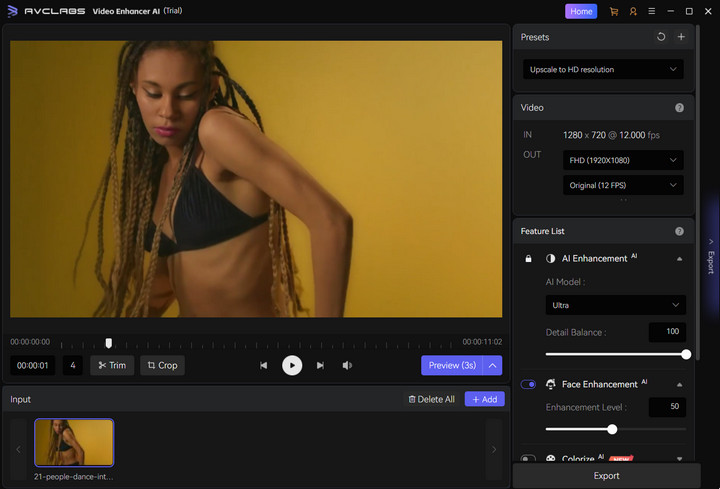Click the start time 00:00:00:00
This screenshot has width=720, height=489.
30,342
